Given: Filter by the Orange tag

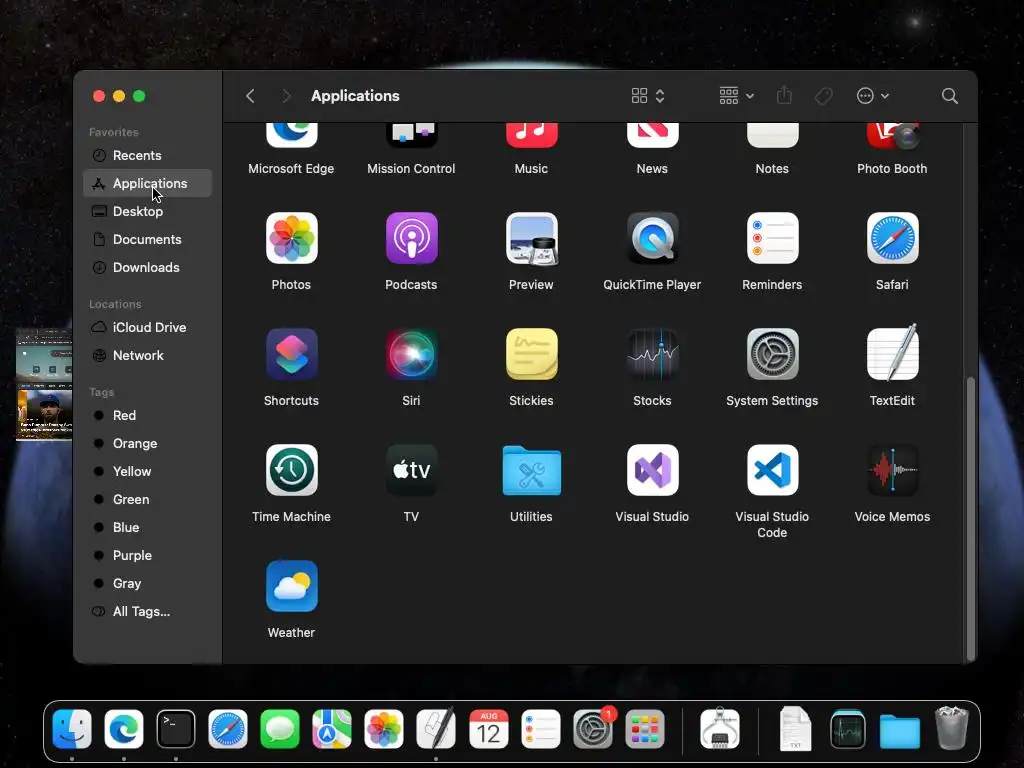Looking at the screenshot, I should (x=148, y=443).
